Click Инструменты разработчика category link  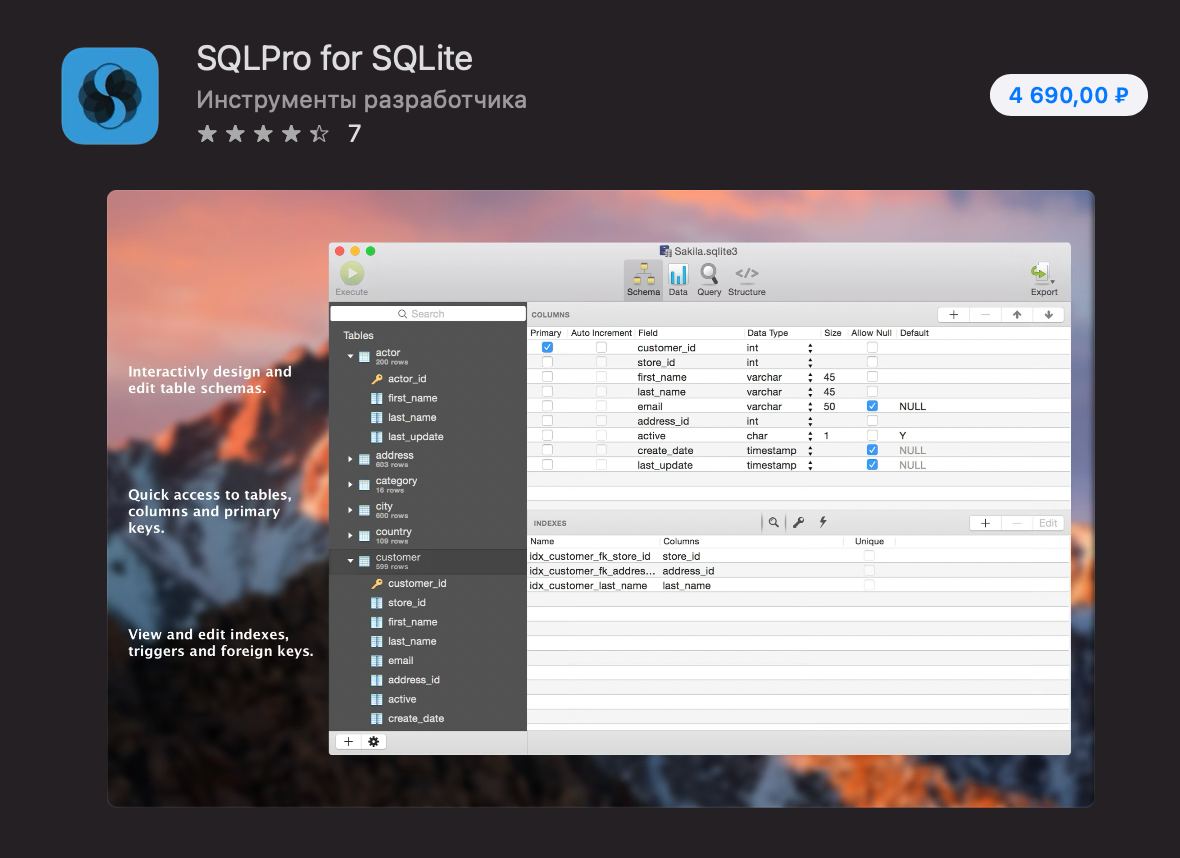[x=361, y=99]
